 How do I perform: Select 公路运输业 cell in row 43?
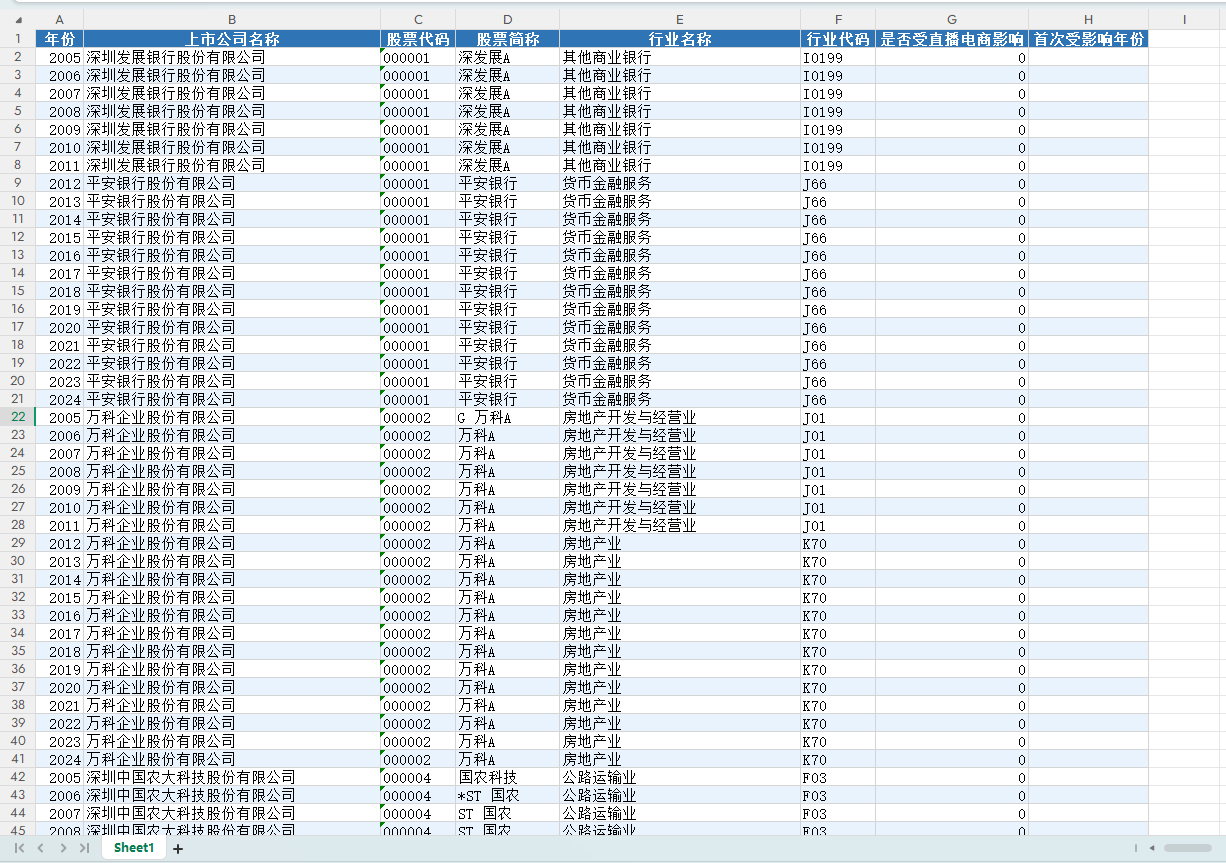[680, 795]
